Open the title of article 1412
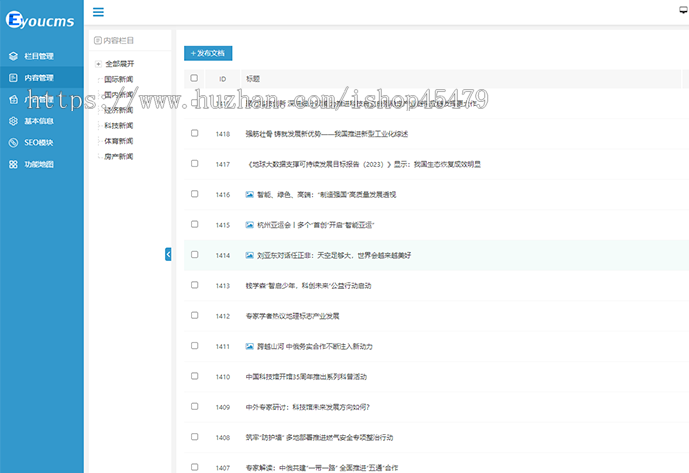The height and width of the screenshot is (473, 689). pos(292,316)
